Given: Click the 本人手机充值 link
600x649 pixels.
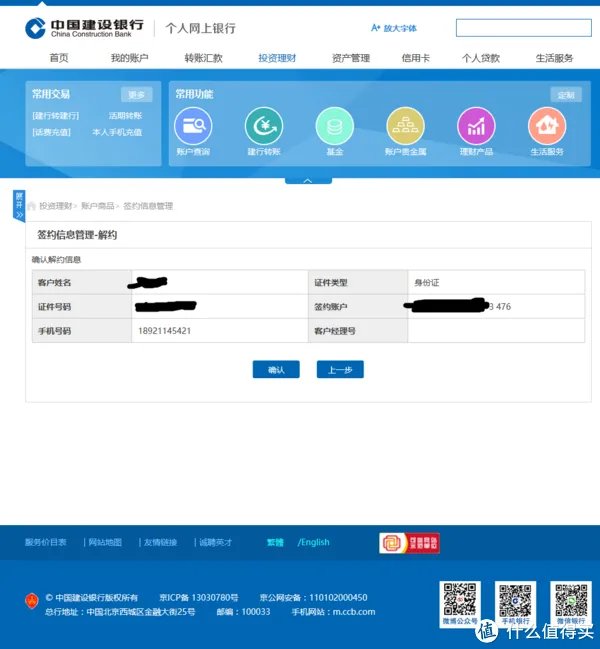Looking at the screenshot, I should pyautogui.click(x=117, y=132).
